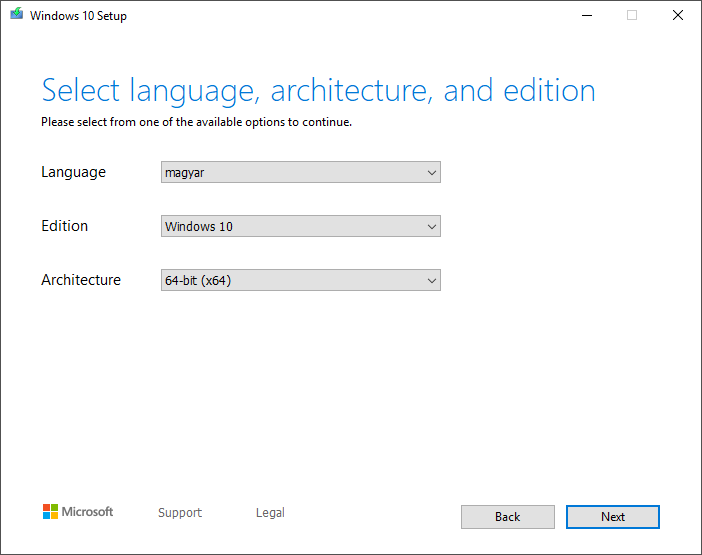Click the Windows 10 Setup title bar icon
The image size is (702, 555).
pos(15,15)
